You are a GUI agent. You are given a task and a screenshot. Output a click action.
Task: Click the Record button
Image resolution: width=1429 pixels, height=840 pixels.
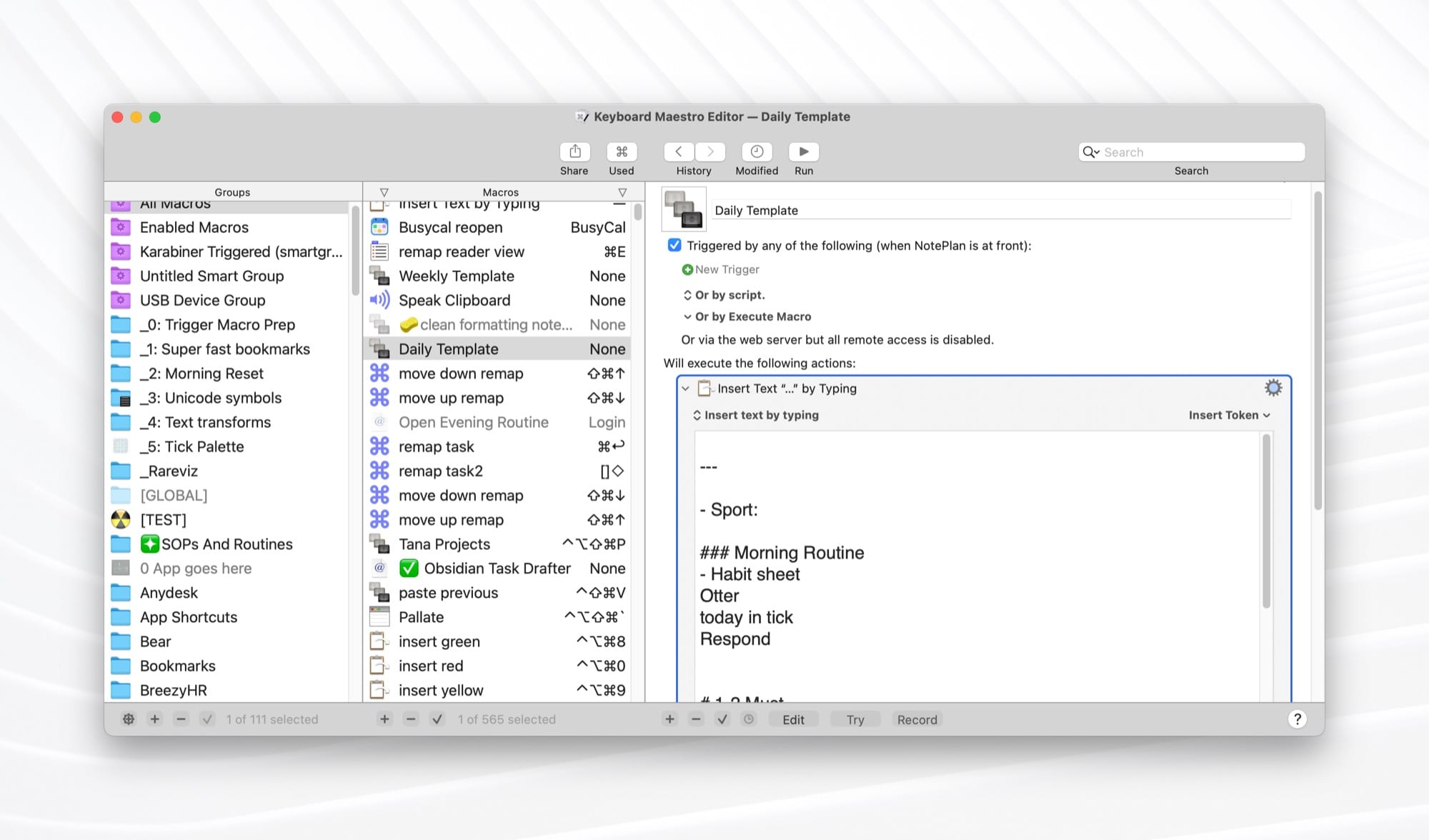(x=917, y=719)
